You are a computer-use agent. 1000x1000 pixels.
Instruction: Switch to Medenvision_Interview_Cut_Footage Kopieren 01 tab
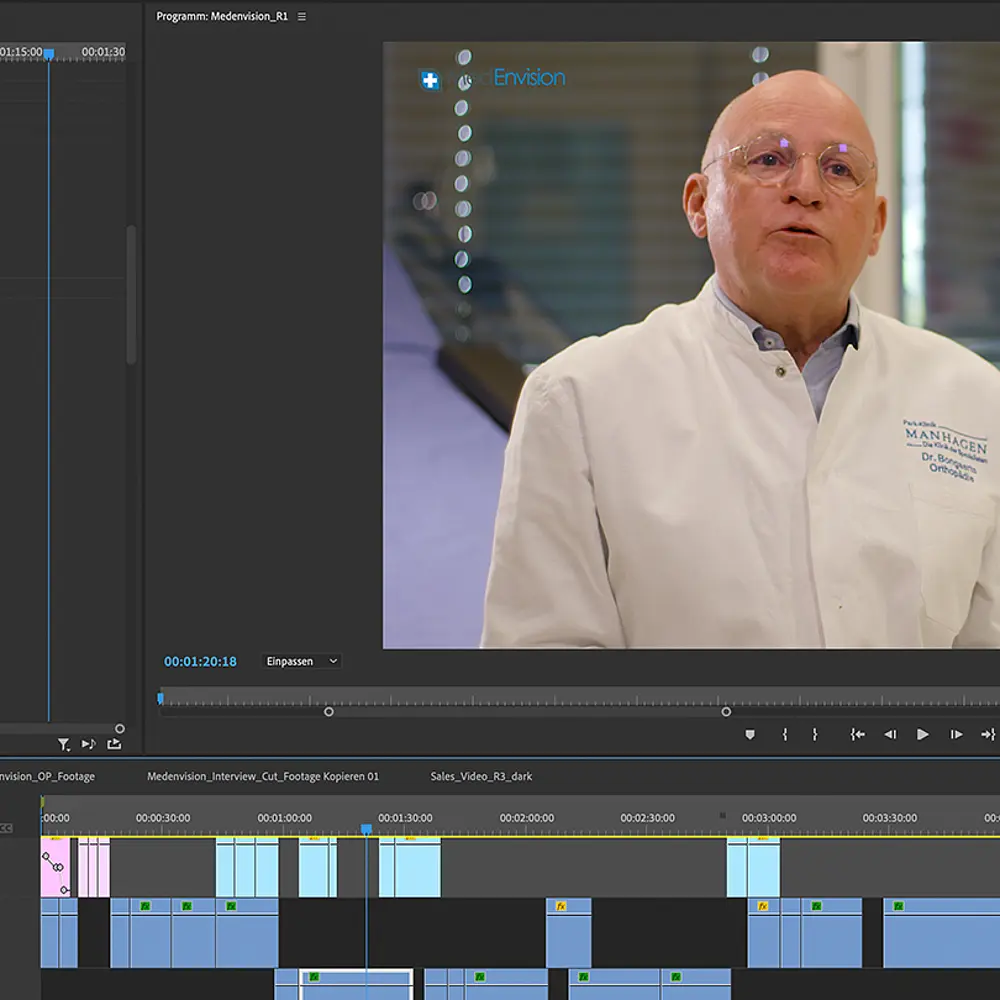pyautogui.click(x=264, y=775)
